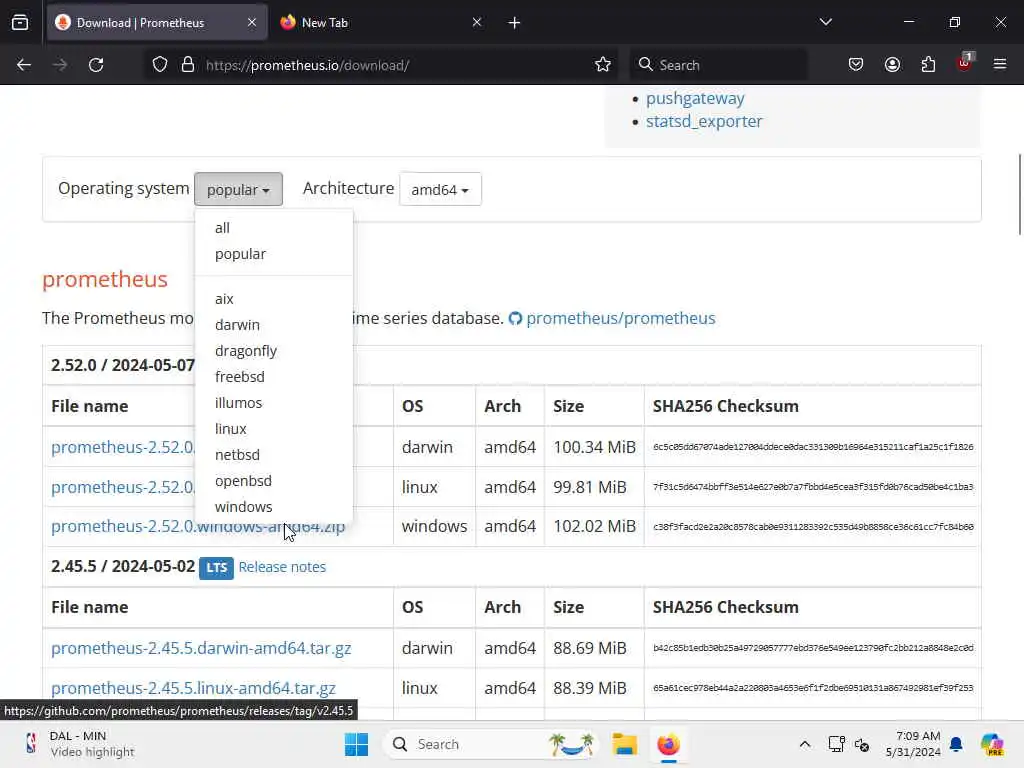Screen dimensions: 1024x768
Task: Open the tracking protection shield icon
Action: click(160, 65)
